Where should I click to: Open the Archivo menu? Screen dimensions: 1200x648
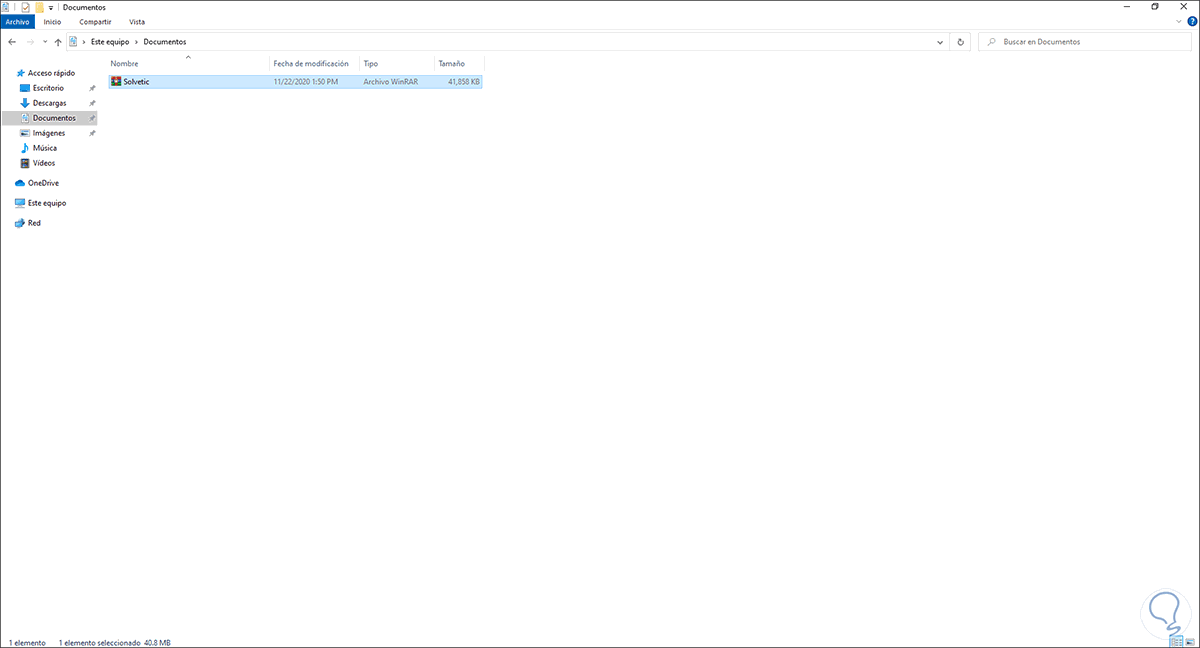click(x=17, y=21)
